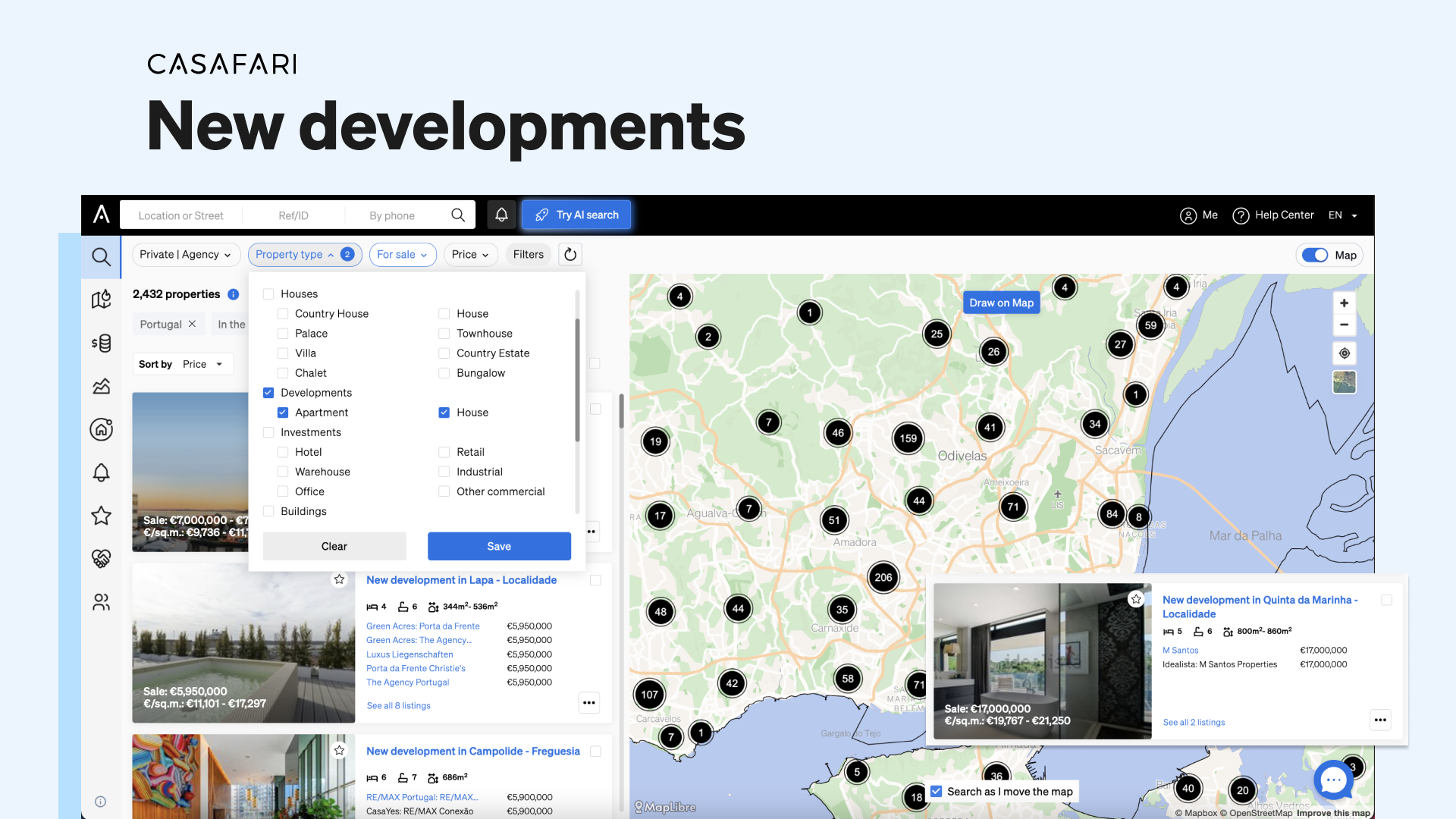Select the search magnifier in sidebar
The height and width of the screenshot is (819, 1456).
tap(102, 256)
